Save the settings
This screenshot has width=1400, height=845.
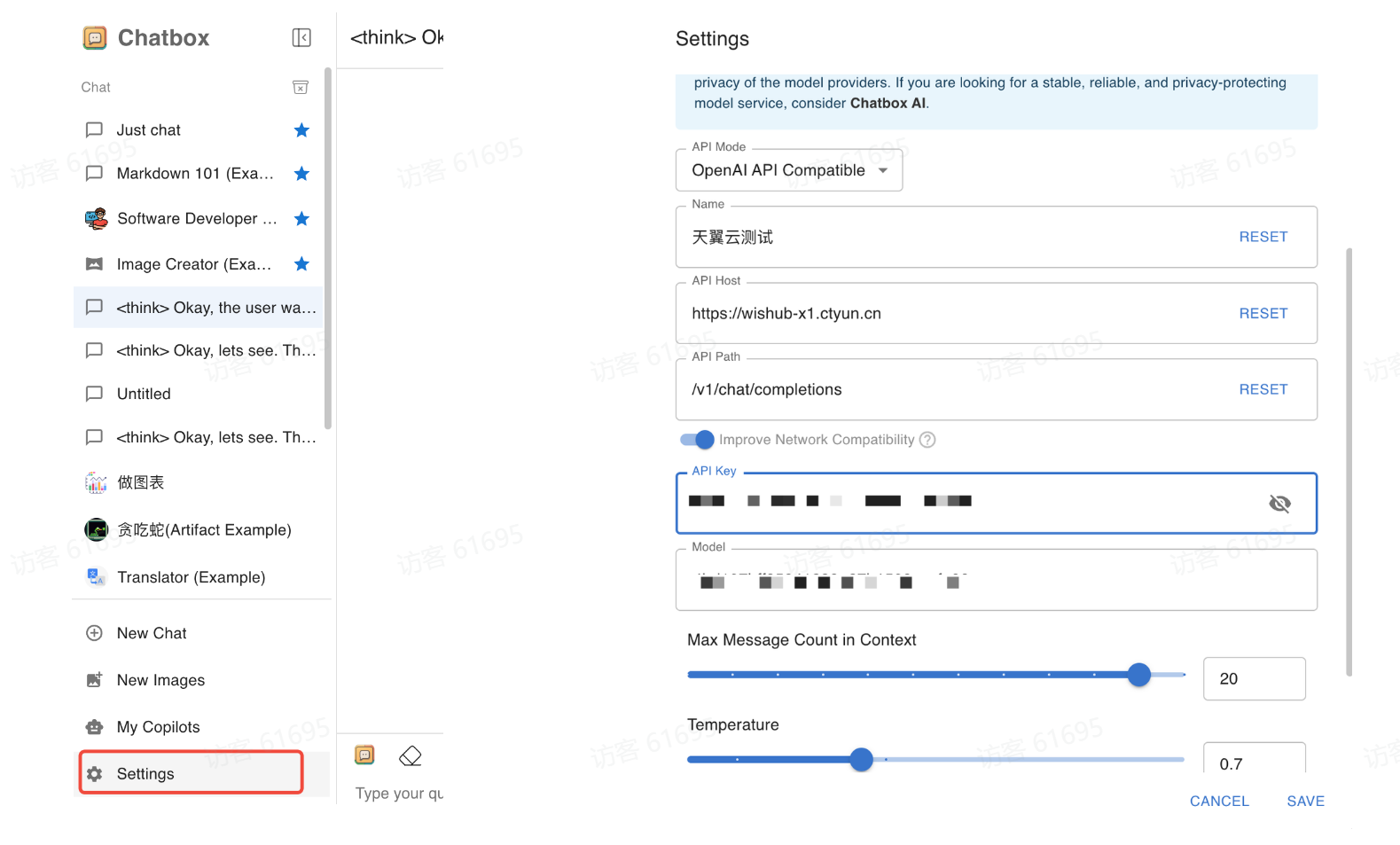click(x=1305, y=801)
